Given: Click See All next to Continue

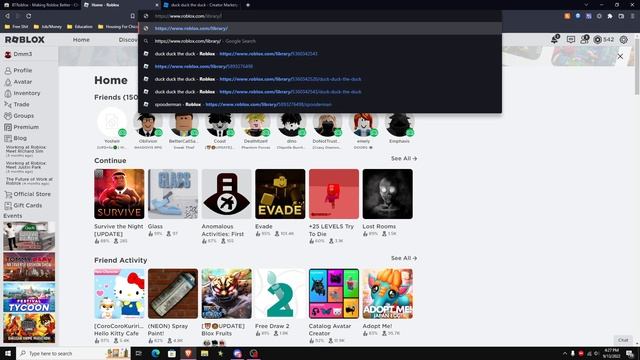Looking at the screenshot, I should 404,158.
